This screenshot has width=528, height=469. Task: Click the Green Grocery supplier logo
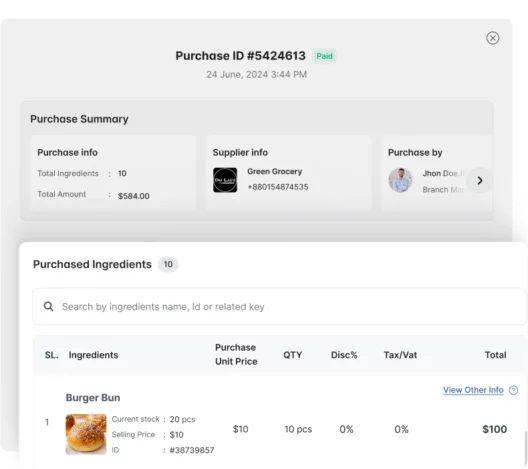(x=225, y=180)
